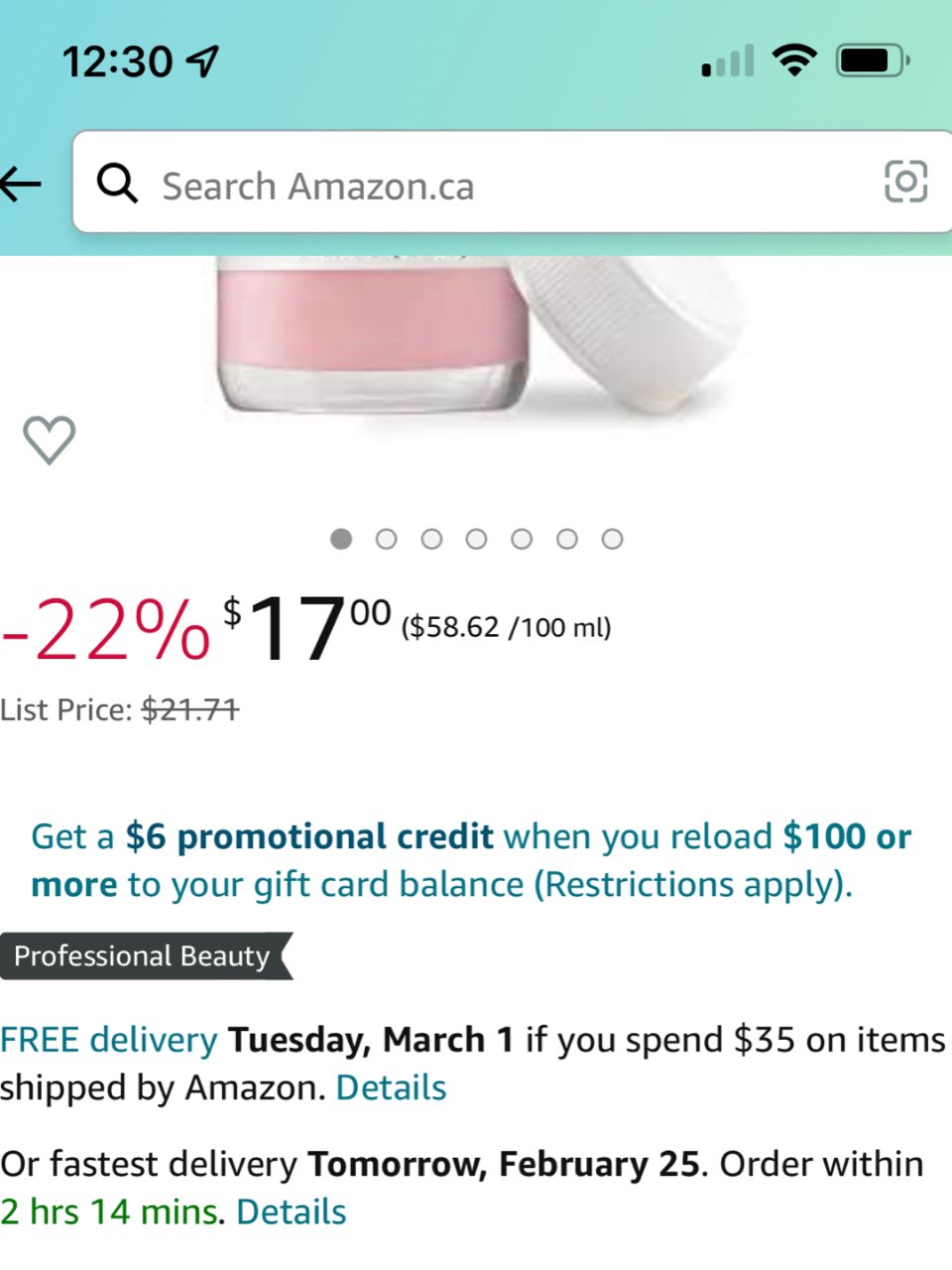Jump to the fourth carousel image dot
The image size is (952, 1270).
click(x=477, y=539)
